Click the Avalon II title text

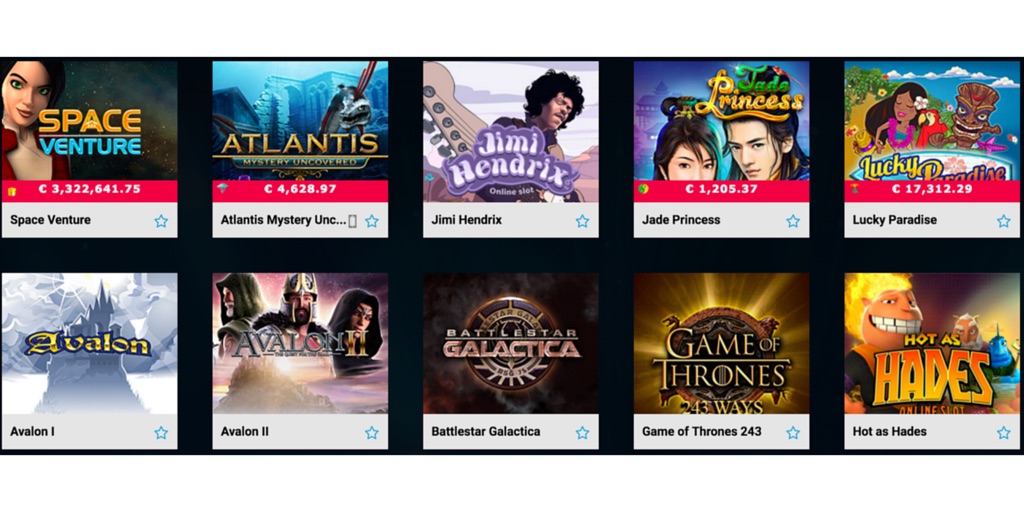click(245, 432)
